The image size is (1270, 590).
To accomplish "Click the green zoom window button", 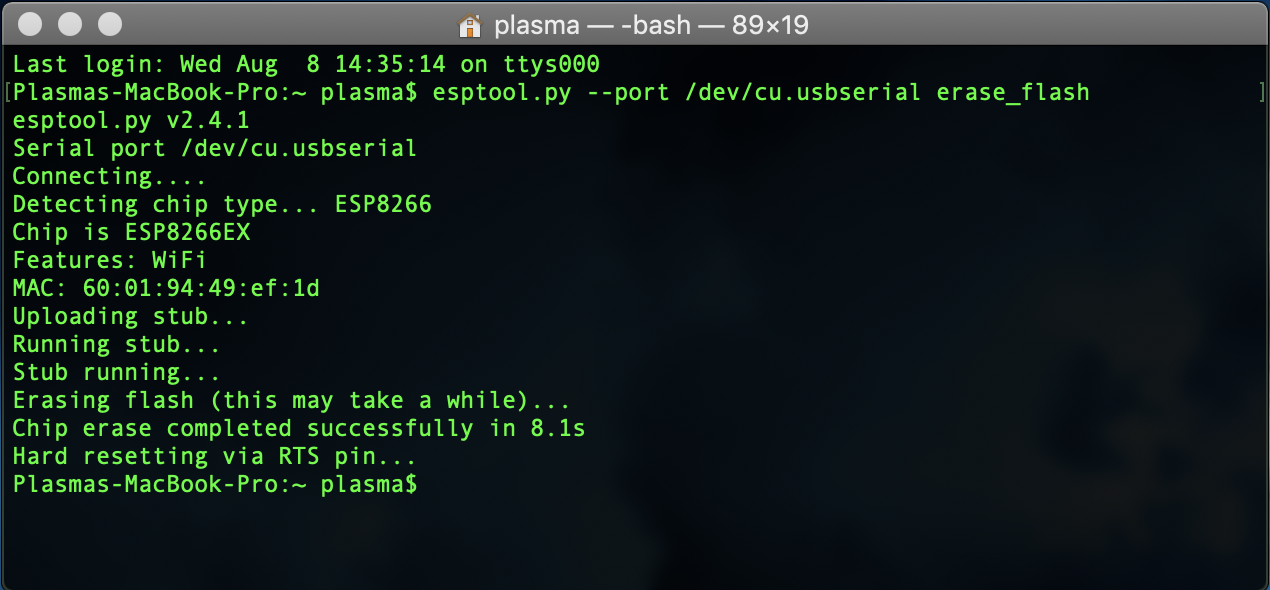I will 109,24.
